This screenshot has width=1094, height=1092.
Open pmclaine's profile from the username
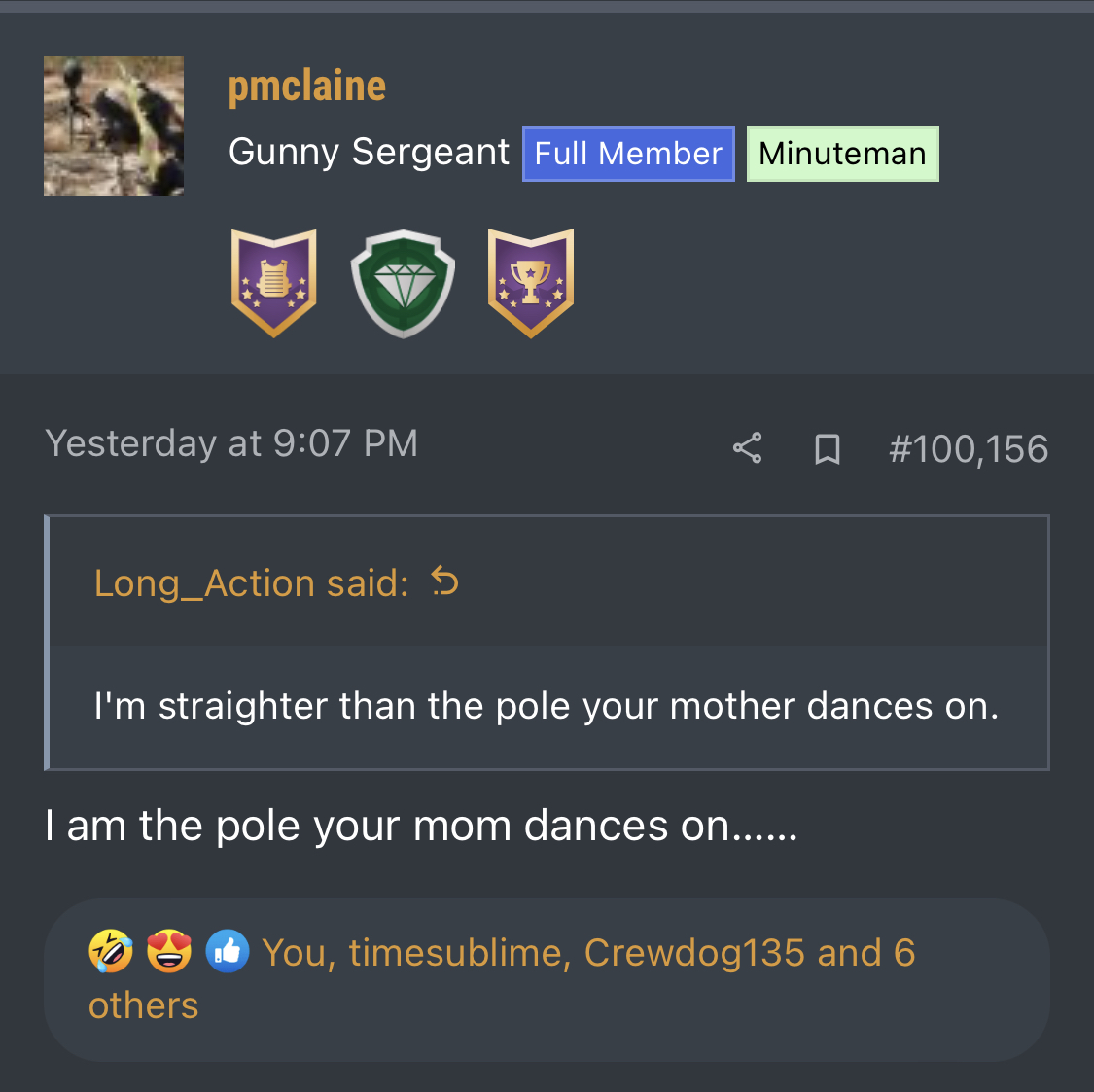click(x=307, y=86)
